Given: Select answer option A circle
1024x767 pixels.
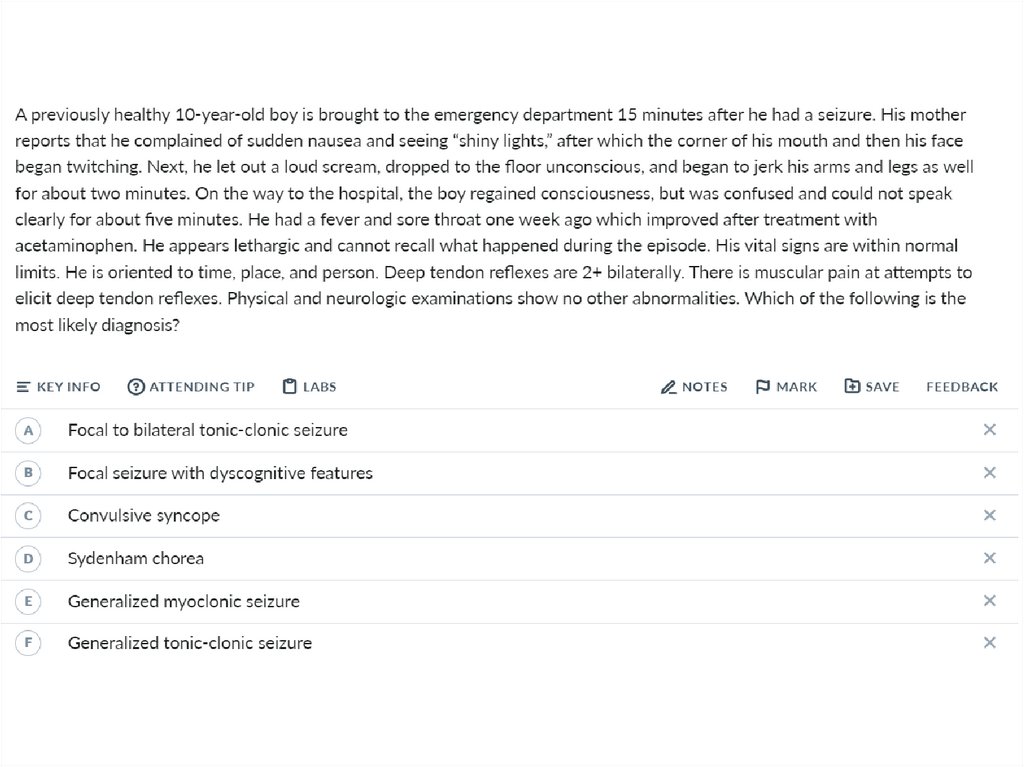Looking at the screenshot, I should pos(28,430).
